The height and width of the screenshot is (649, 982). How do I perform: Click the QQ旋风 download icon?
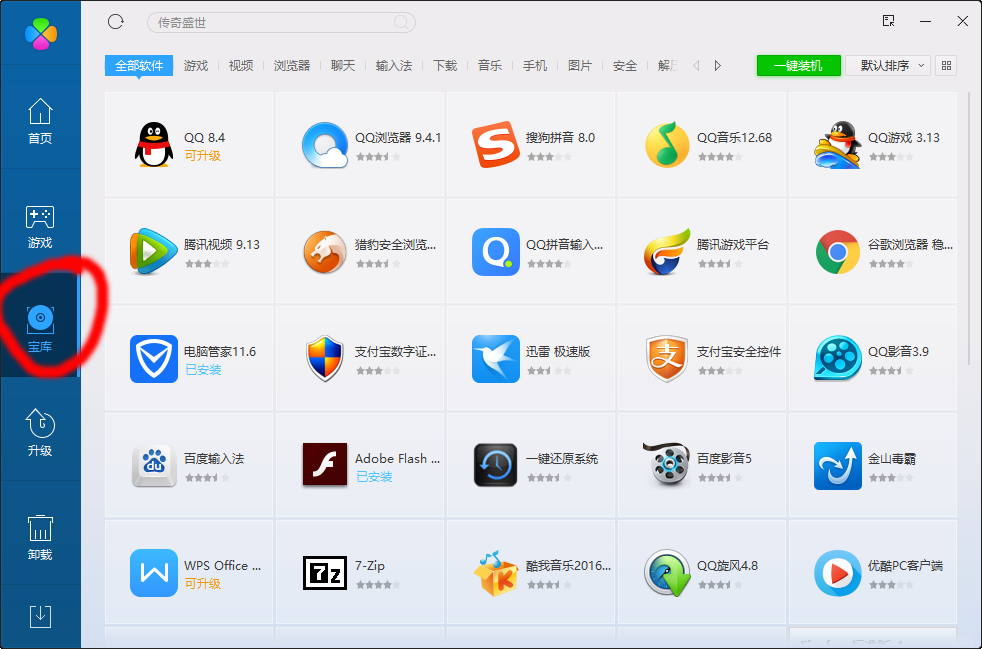pyautogui.click(x=666, y=573)
